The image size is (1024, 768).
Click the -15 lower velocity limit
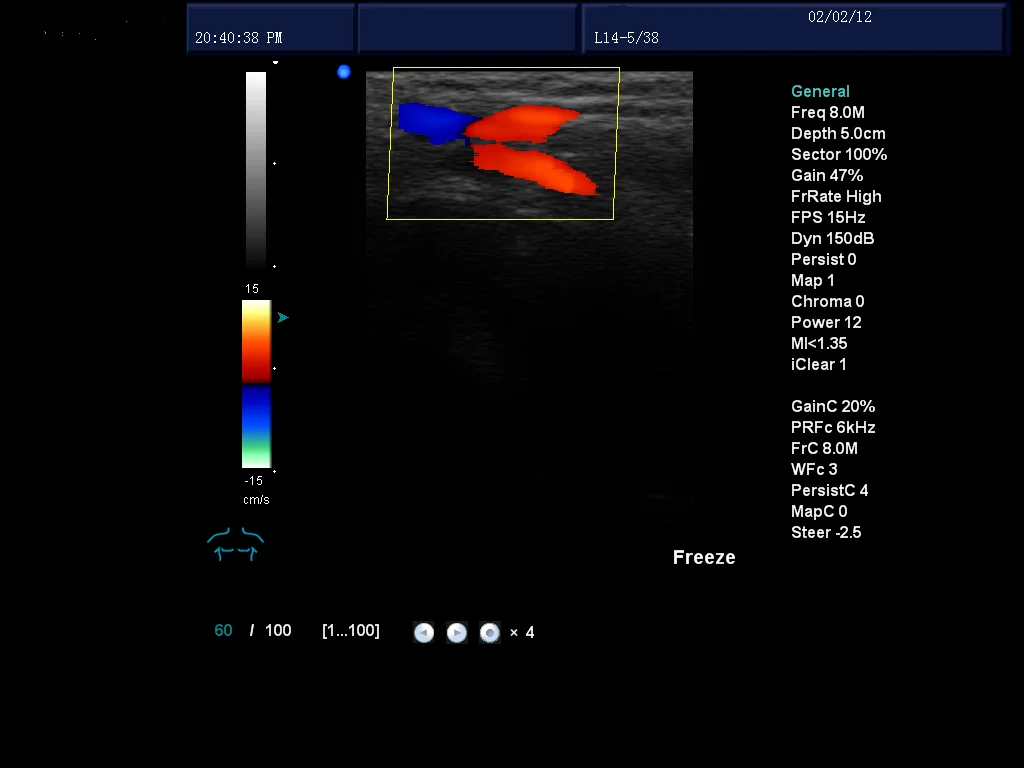[x=253, y=481]
